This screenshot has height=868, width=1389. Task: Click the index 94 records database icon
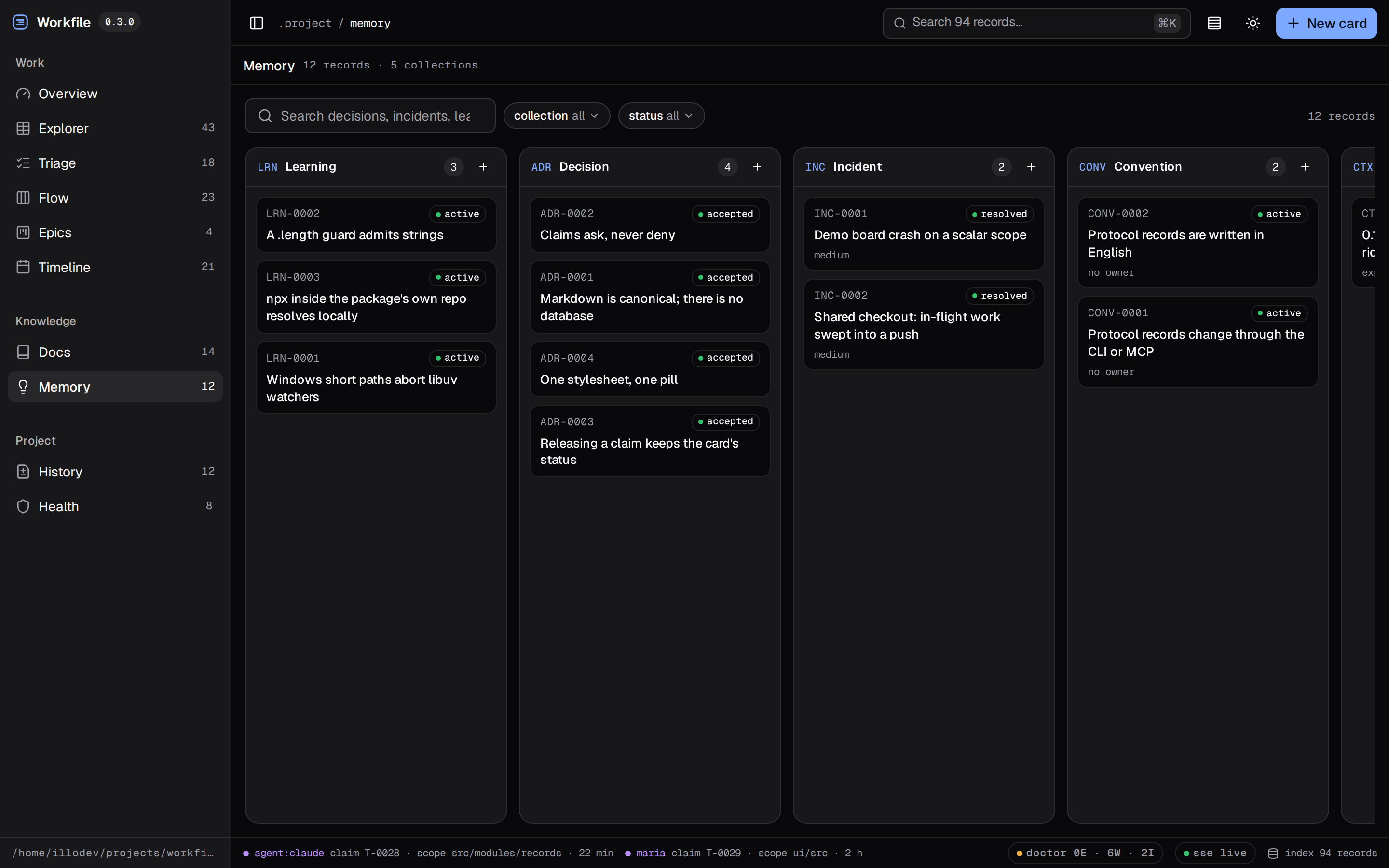tap(1272, 853)
